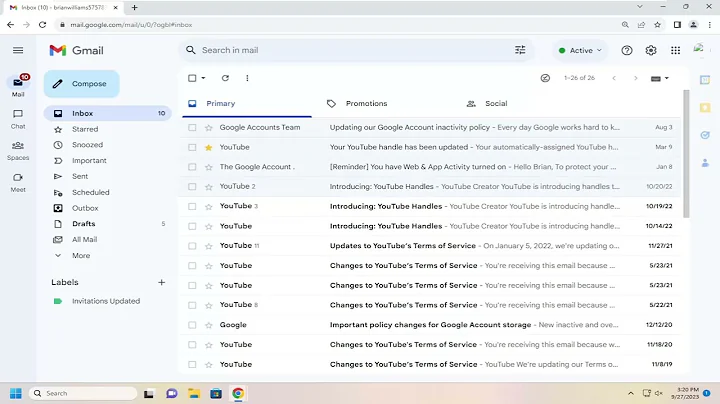Unstar the YouTube handle updated email
The image size is (720, 404).
click(208, 147)
